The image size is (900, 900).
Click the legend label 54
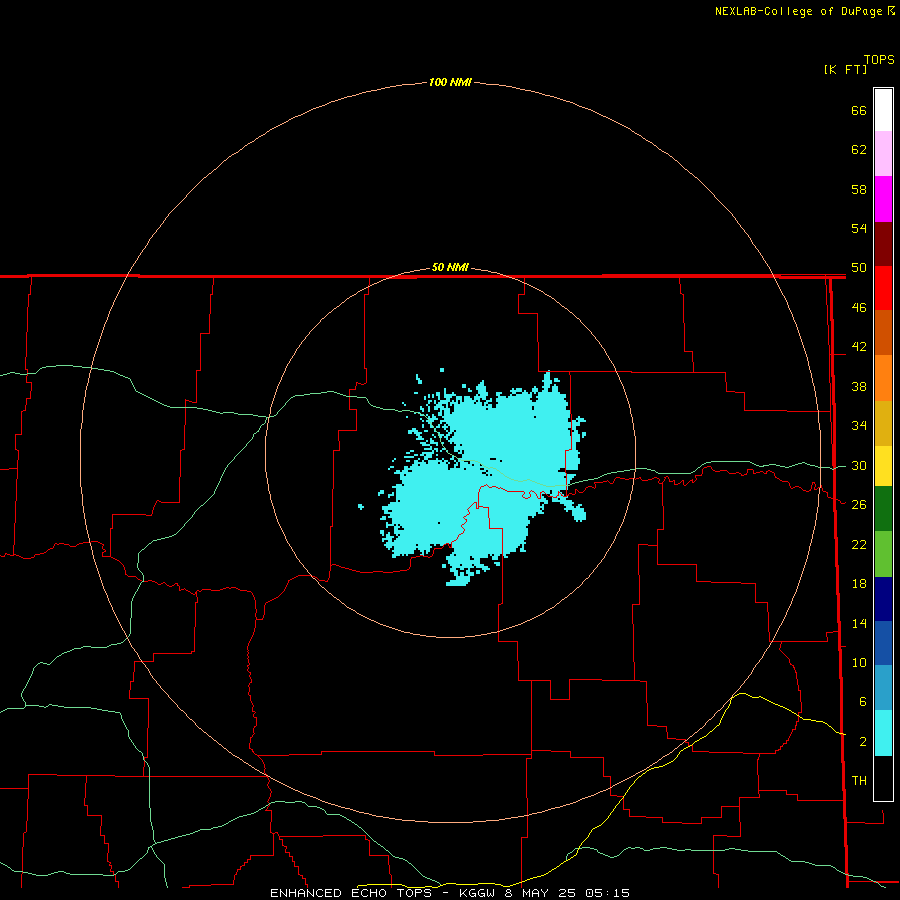(x=859, y=228)
